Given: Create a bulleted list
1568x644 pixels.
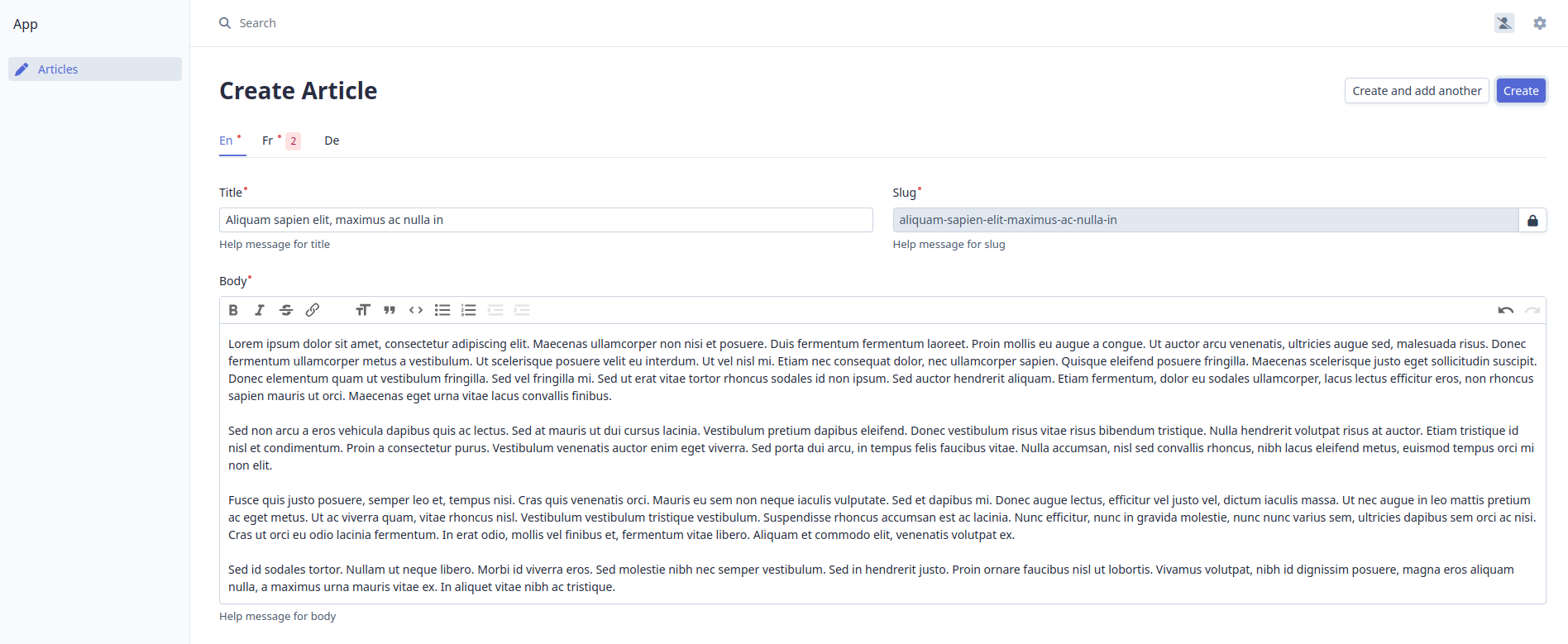Looking at the screenshot, I should (x=442, y=310).
